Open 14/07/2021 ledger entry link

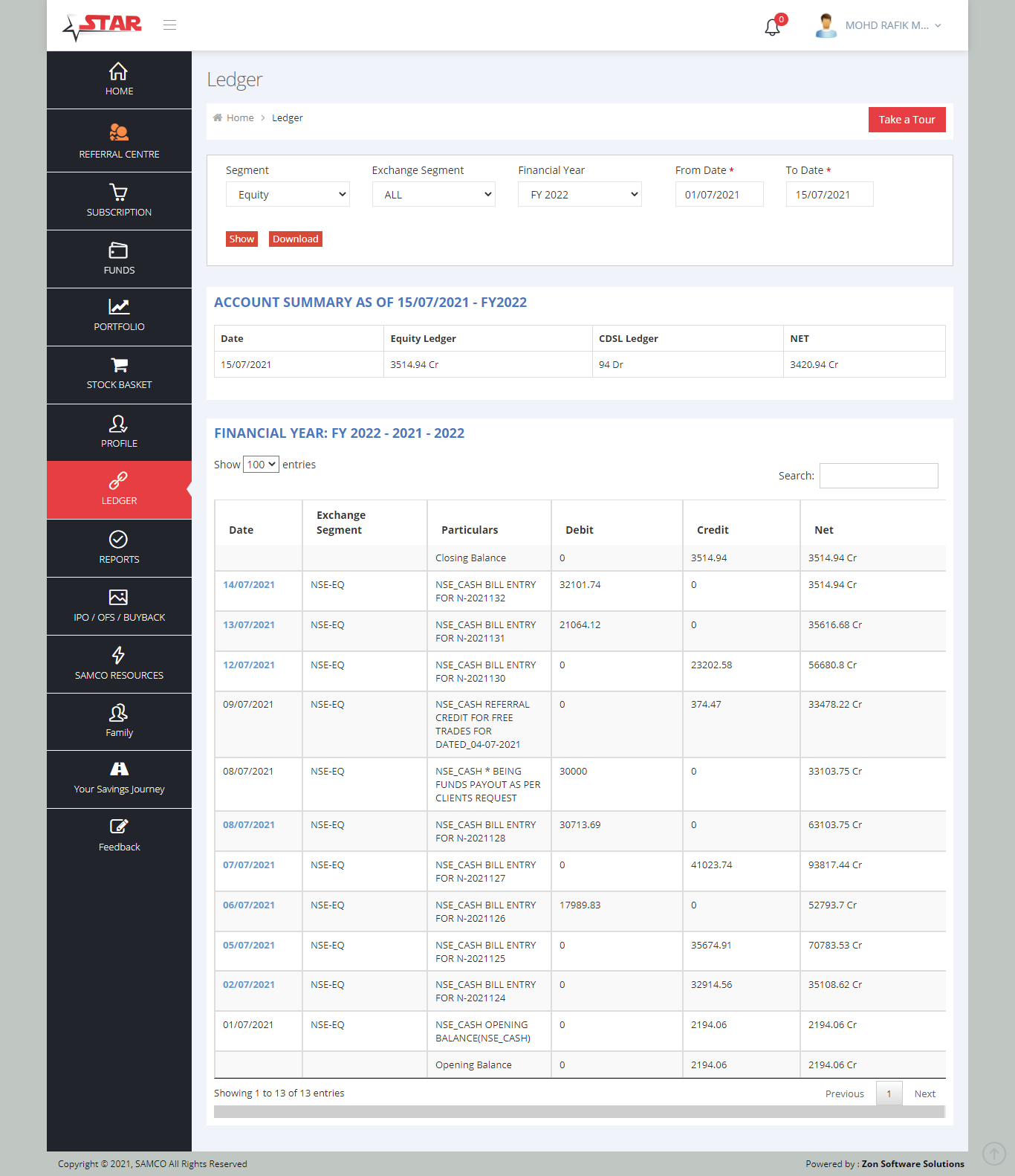point(249,585)
